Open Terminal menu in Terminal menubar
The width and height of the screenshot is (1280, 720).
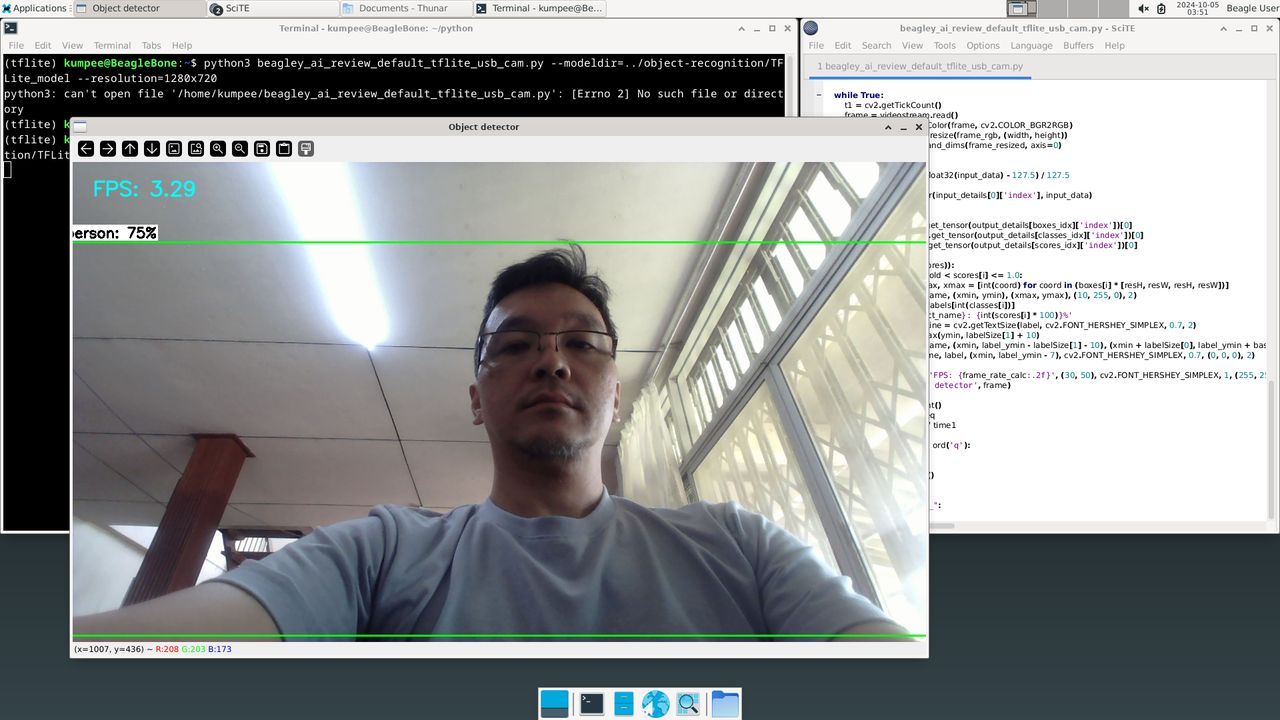(x=112, y=45)
